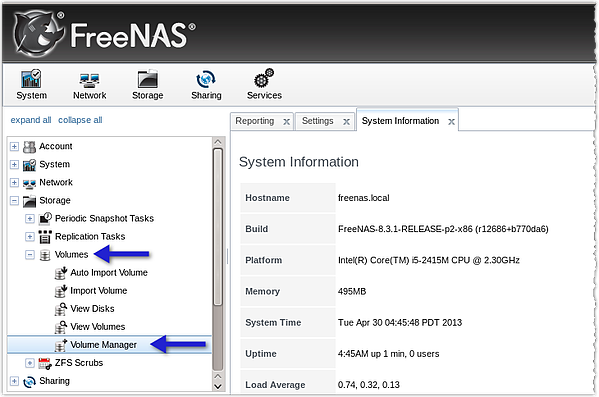Click the Storage folder icon in tree
The width and height of the screenshot is (599, 397).
pos(29,201)
